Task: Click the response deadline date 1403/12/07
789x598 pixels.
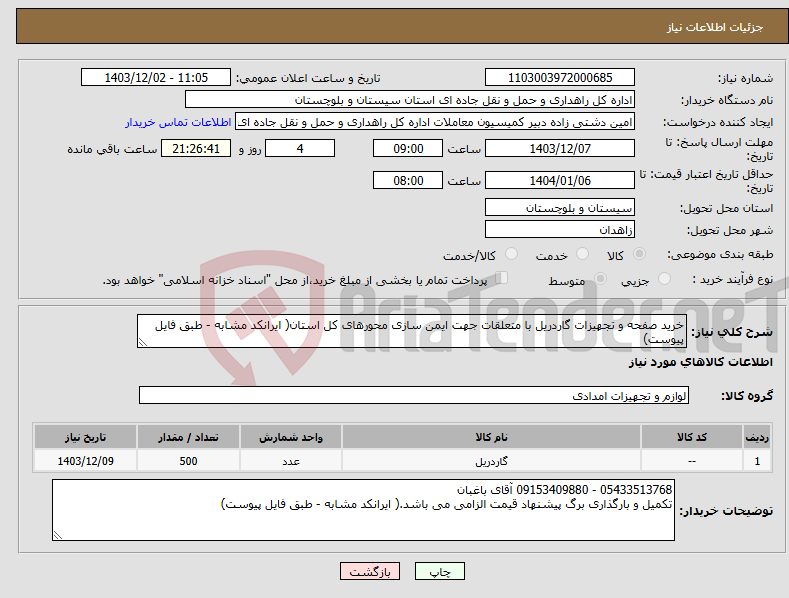Action: coord(560,148)
